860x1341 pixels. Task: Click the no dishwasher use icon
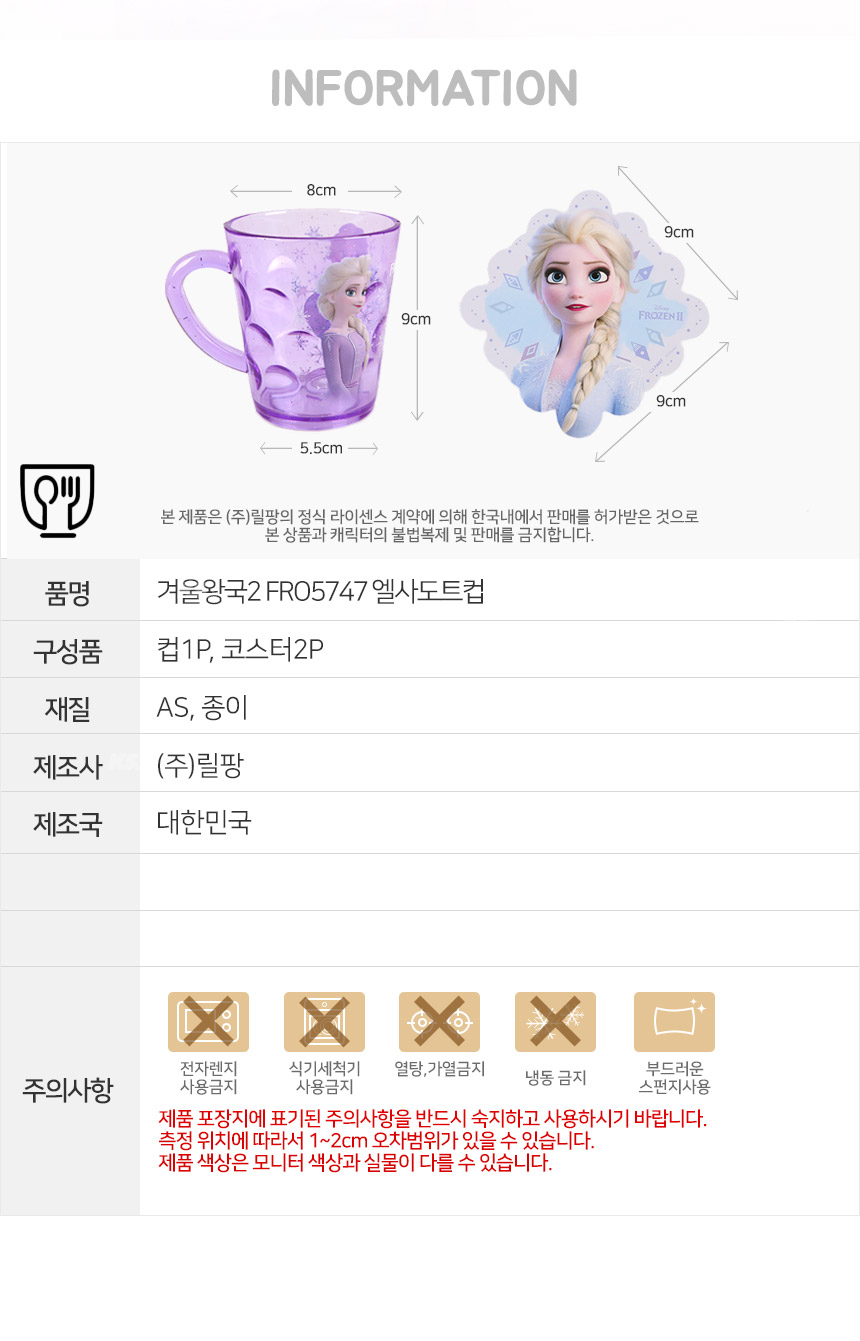[x=324, y=1021]
